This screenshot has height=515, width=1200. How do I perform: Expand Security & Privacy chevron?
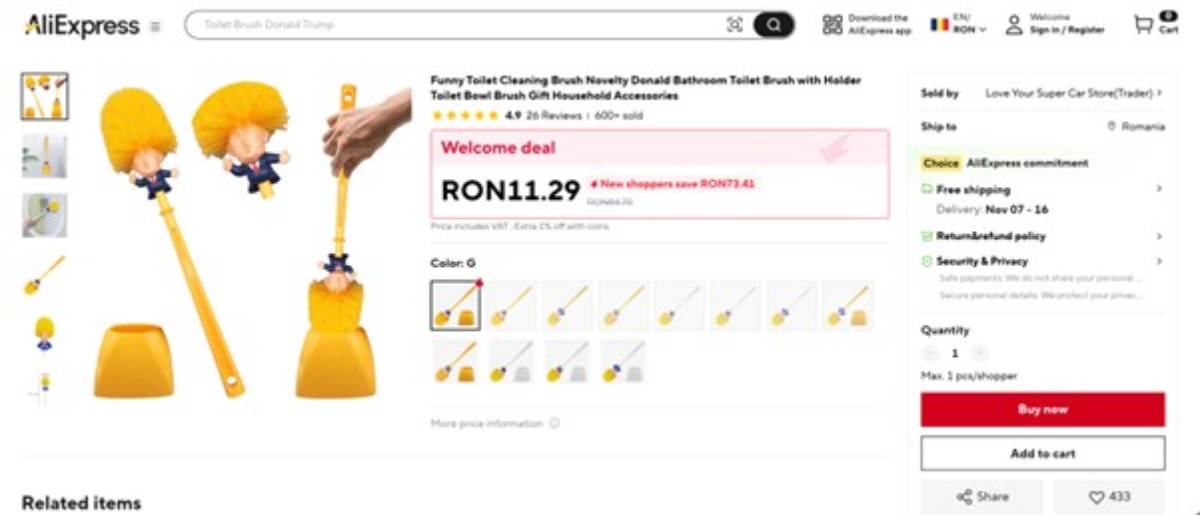click(x=1159, y=261)
